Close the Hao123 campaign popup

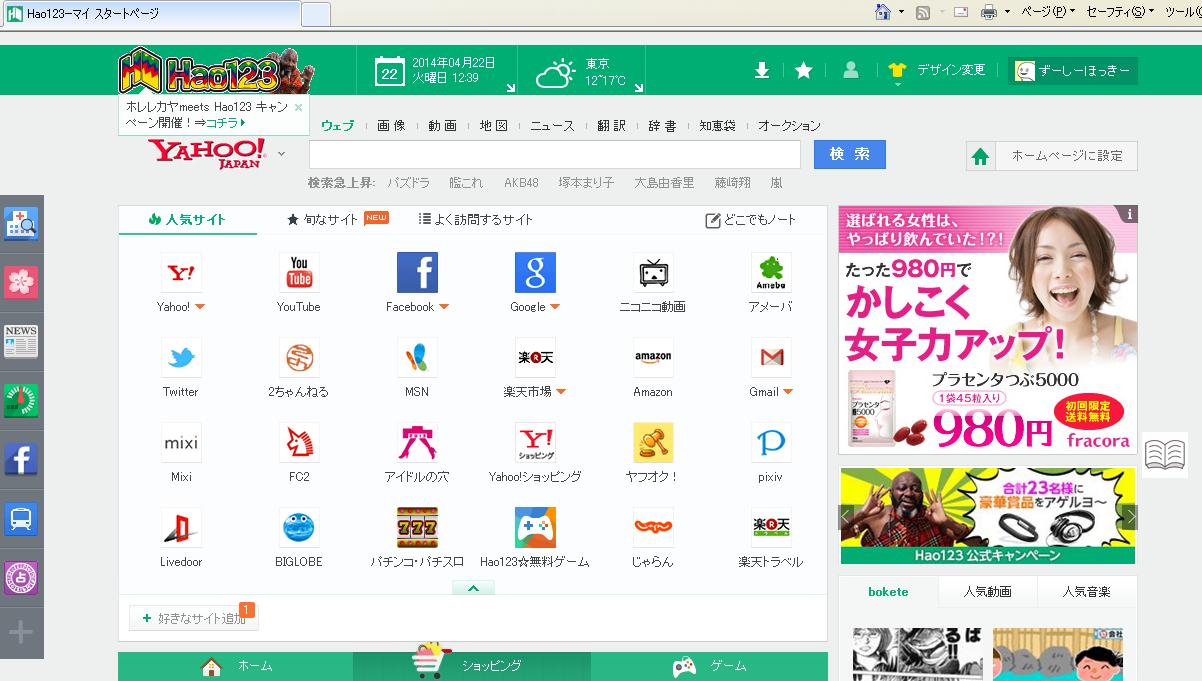(298, 107)
